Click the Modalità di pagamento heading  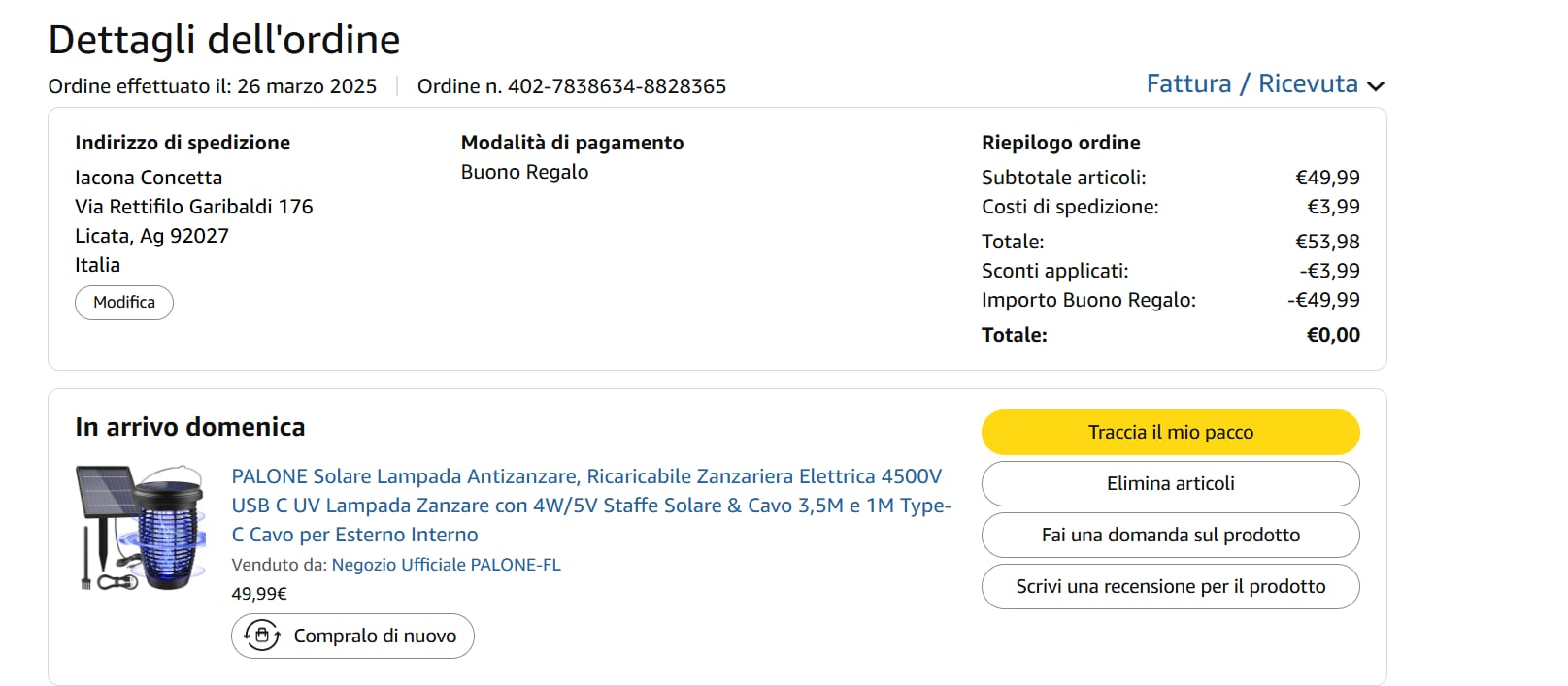click(572, 143)
